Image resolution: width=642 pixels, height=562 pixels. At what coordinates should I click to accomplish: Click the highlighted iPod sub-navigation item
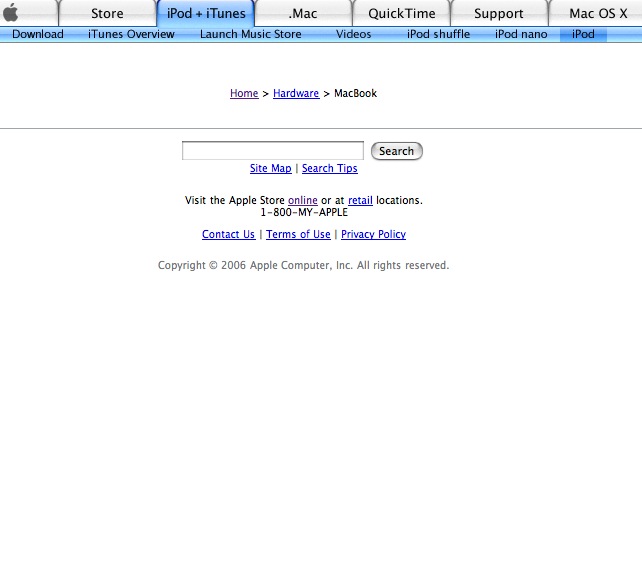(x=583, y=34)
